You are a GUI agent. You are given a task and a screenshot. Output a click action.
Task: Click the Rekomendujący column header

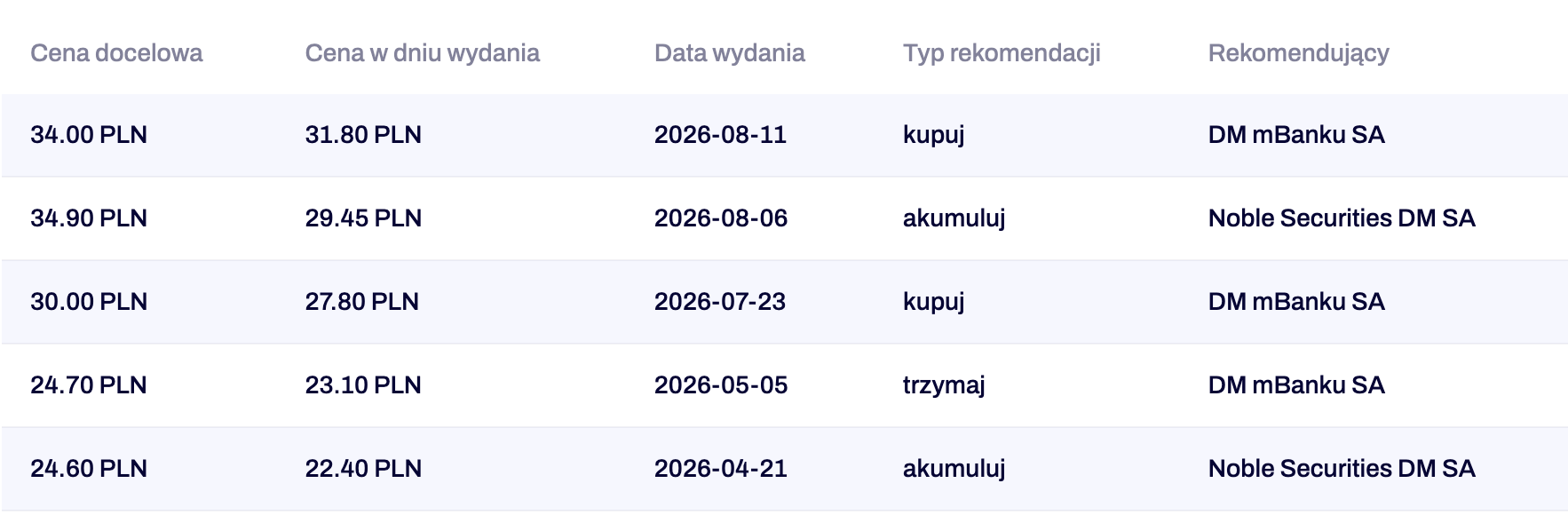click(x=1298, y=53)
